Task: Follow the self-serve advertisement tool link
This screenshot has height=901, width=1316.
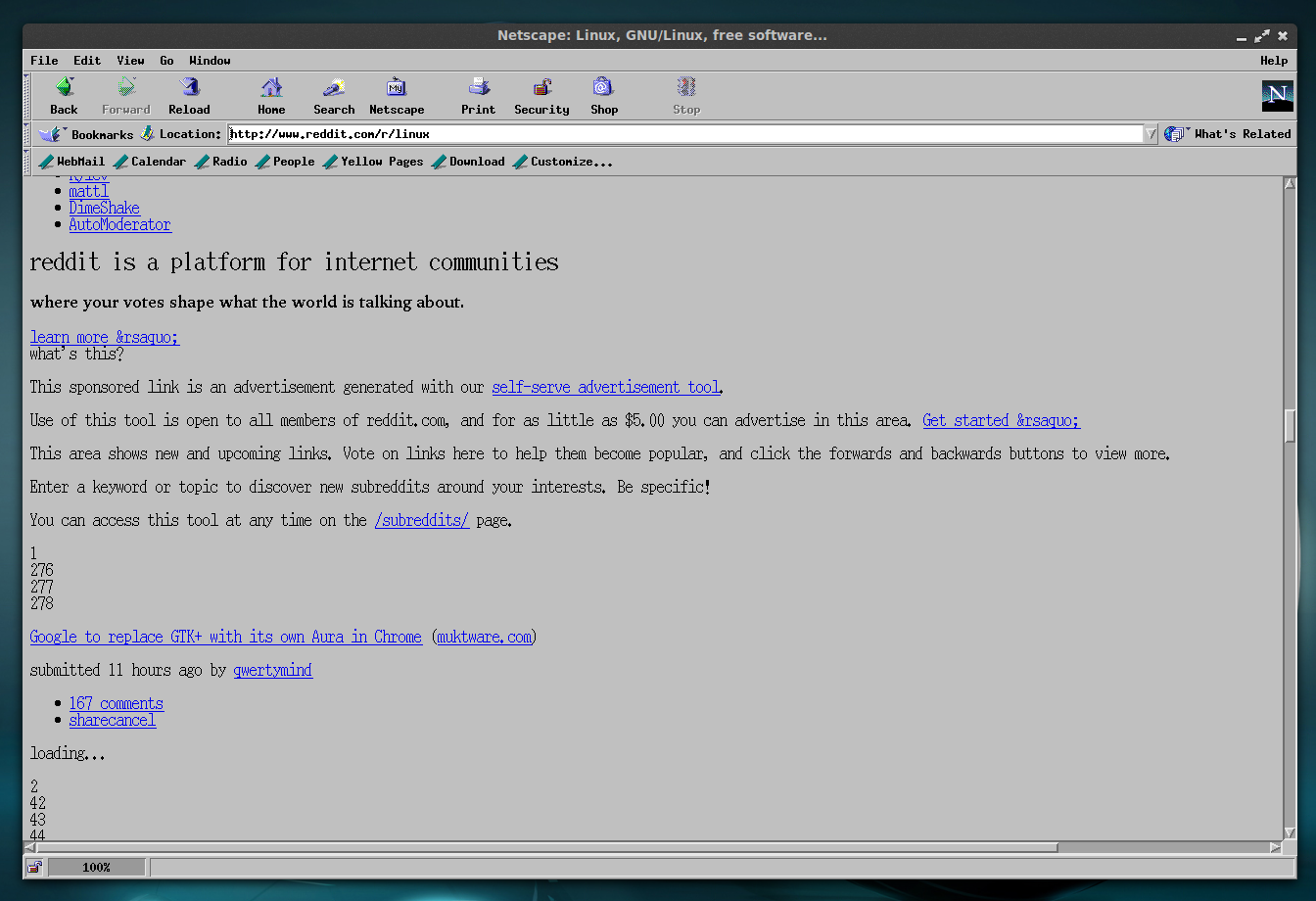Action: click(x=605, y=387)
